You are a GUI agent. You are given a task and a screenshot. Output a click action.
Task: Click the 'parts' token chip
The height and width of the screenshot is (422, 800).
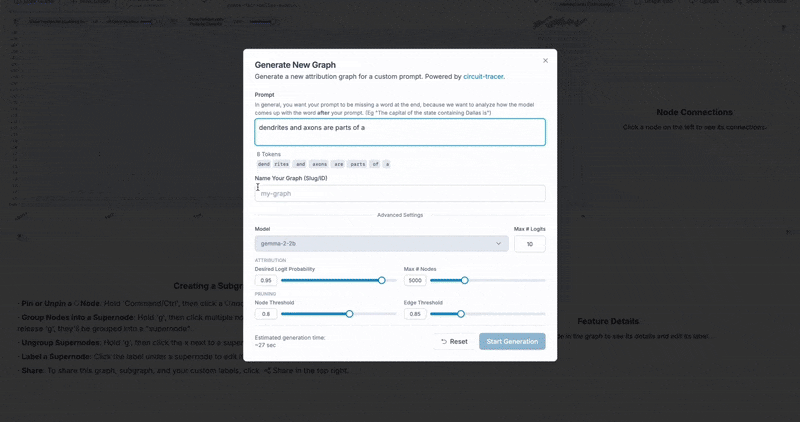(357, 164)
